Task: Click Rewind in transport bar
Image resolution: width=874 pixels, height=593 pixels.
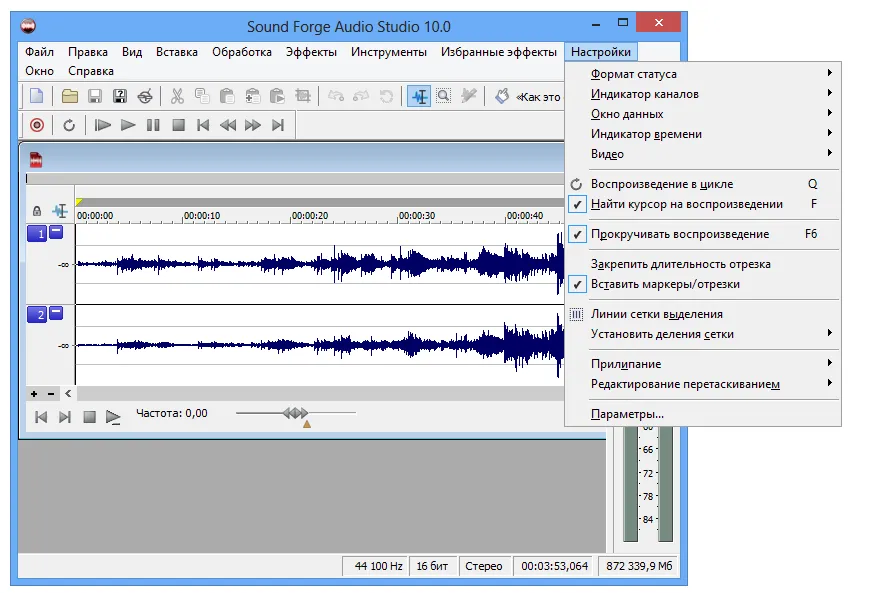Action: [227, 125]
